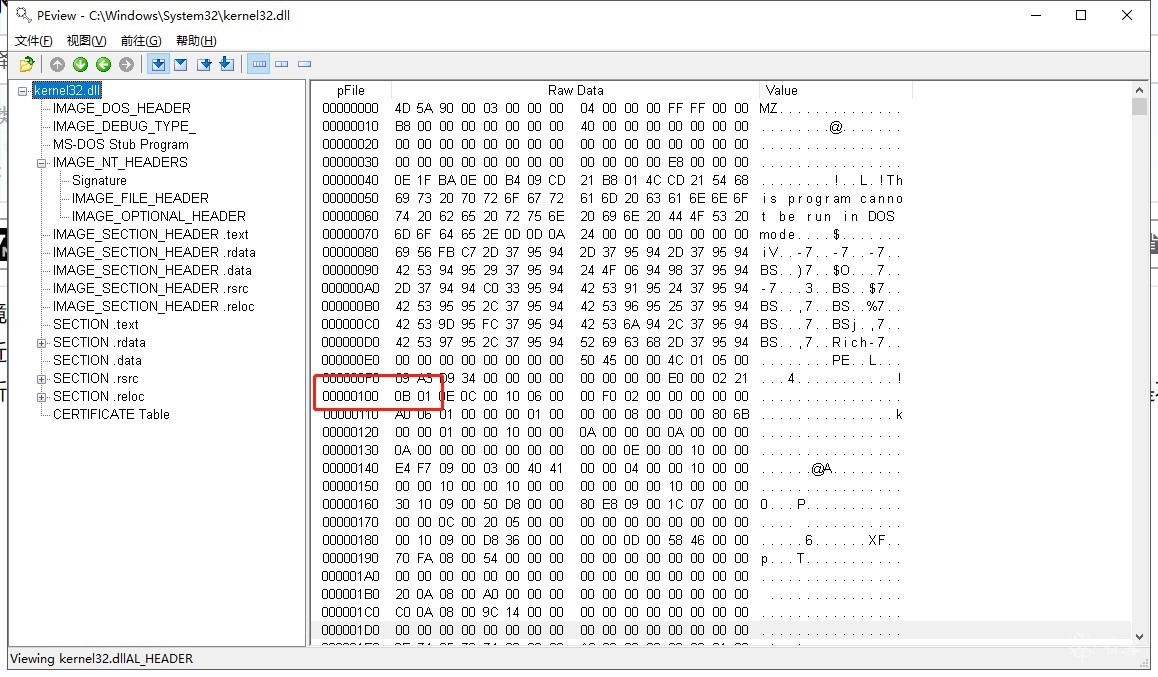Image resolution: width=1158 pixels, height=677 pixels.
Task: Switch to single-cell dword data view icon
Action: click(x=304, y=64)
